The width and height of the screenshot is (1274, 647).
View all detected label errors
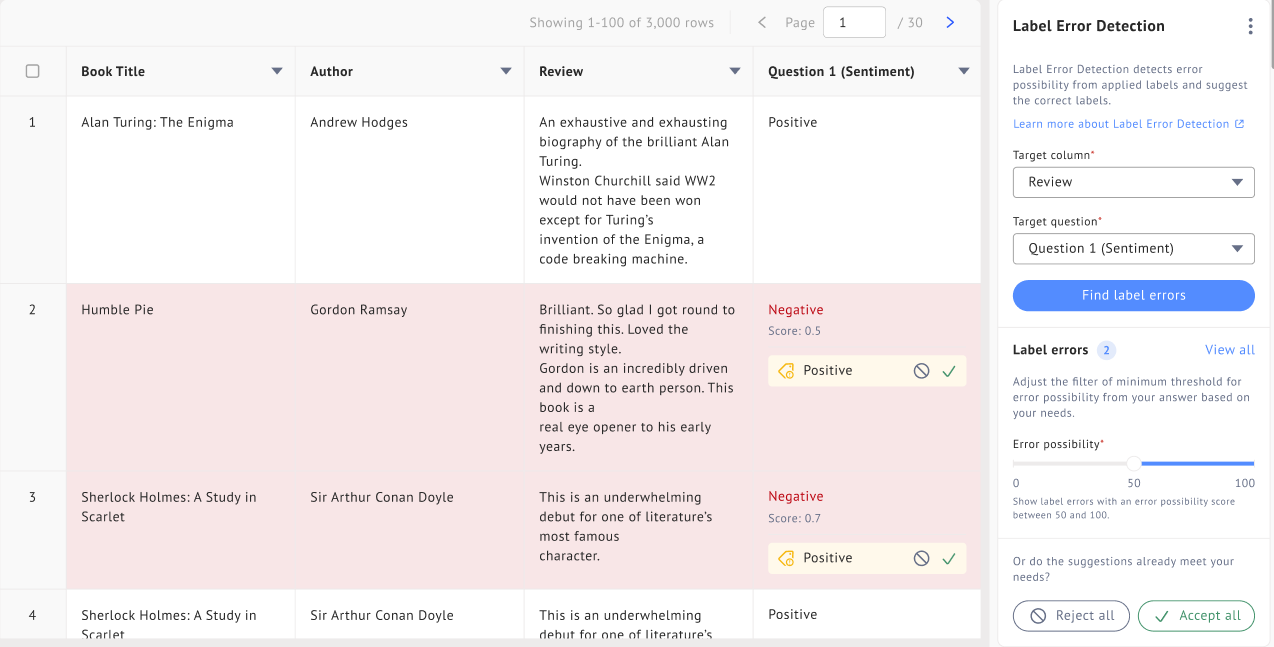(1229, 349)
